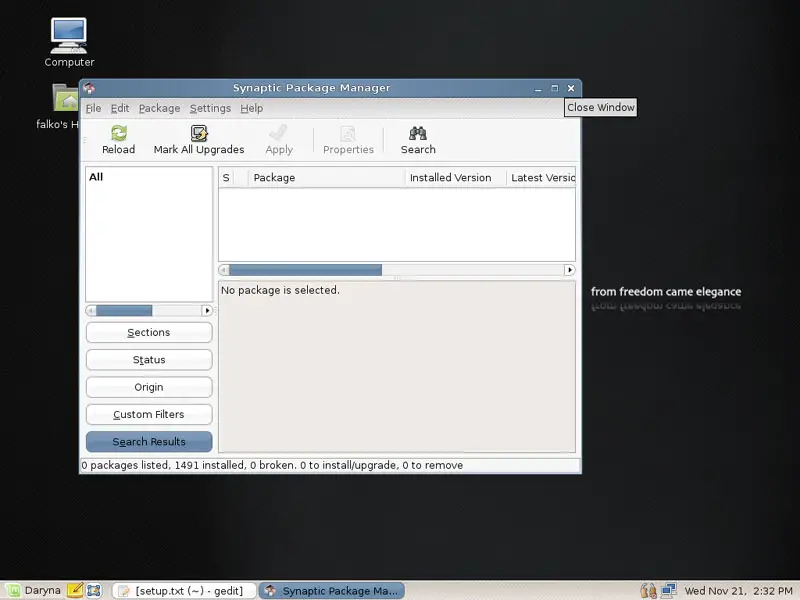Minimize the Synaptic window
This screenshot has width=800, height=600.
point(538,88)
